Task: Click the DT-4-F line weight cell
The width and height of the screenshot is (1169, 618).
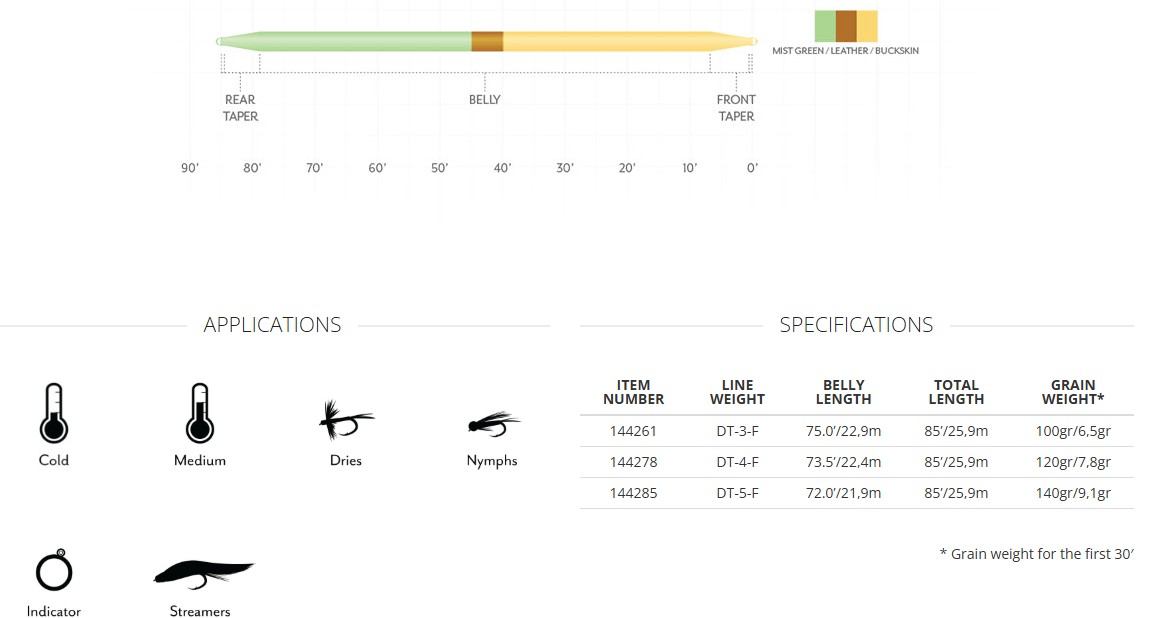Action: 737,462
